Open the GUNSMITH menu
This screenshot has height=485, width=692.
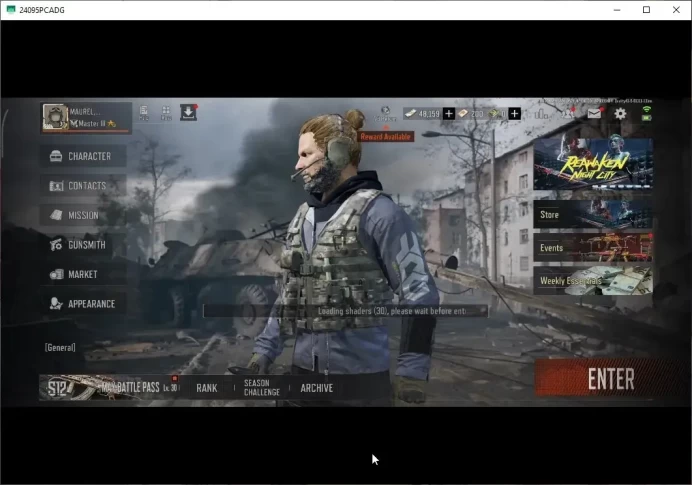[83, 245]
